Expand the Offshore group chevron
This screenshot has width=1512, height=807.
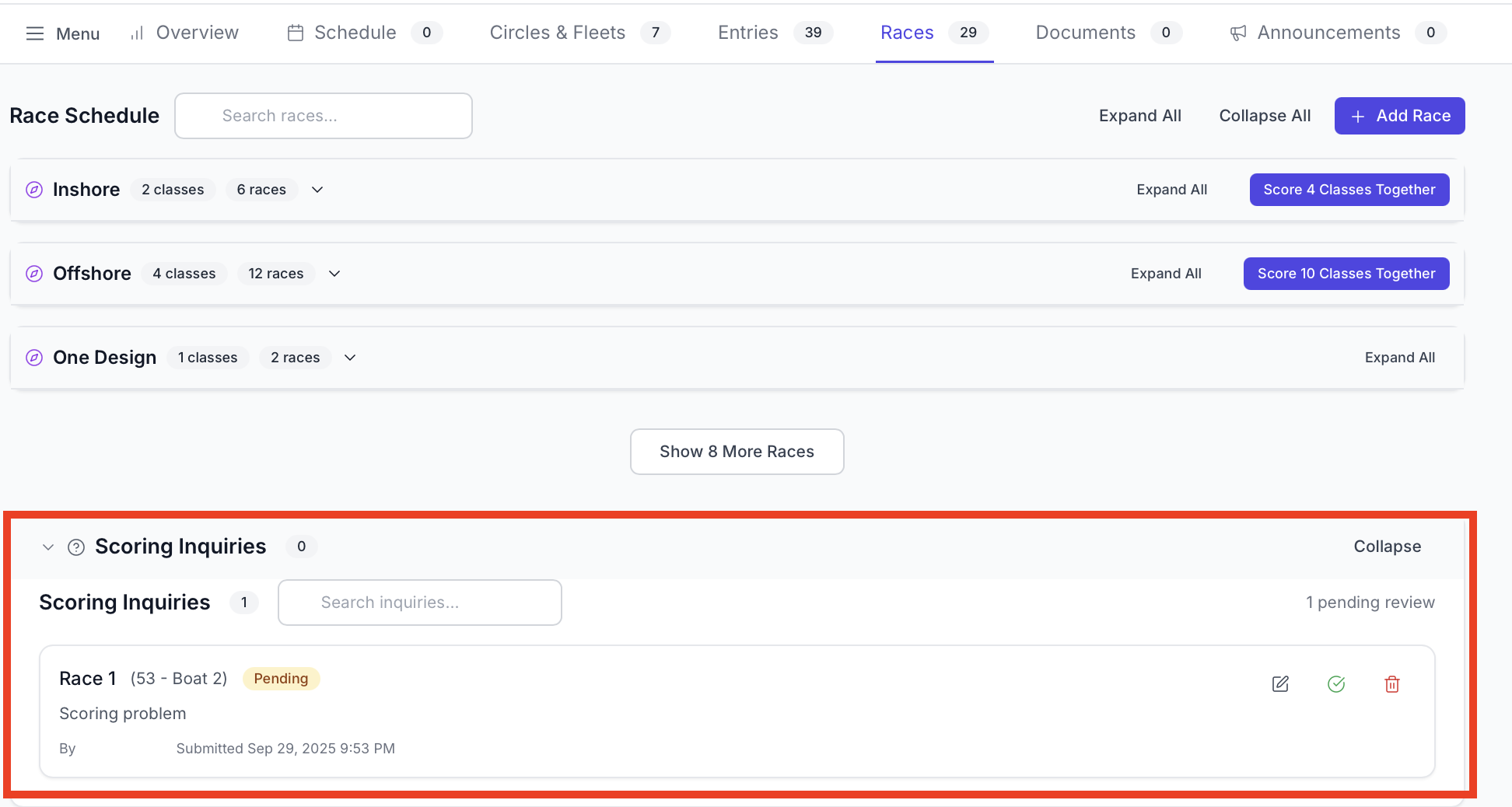coord(334,274)
